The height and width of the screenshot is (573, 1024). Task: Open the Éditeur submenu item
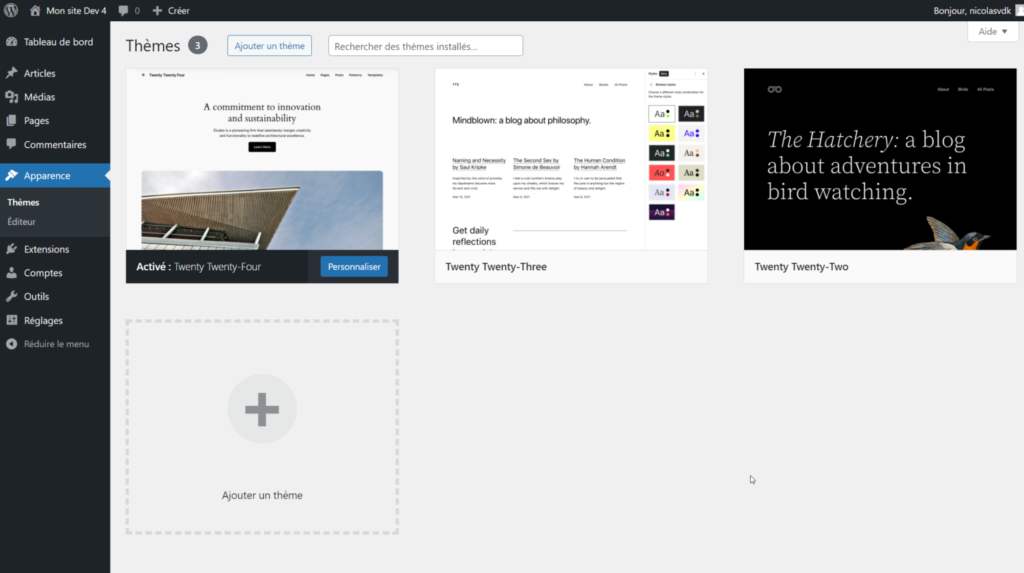click(22, 221)
